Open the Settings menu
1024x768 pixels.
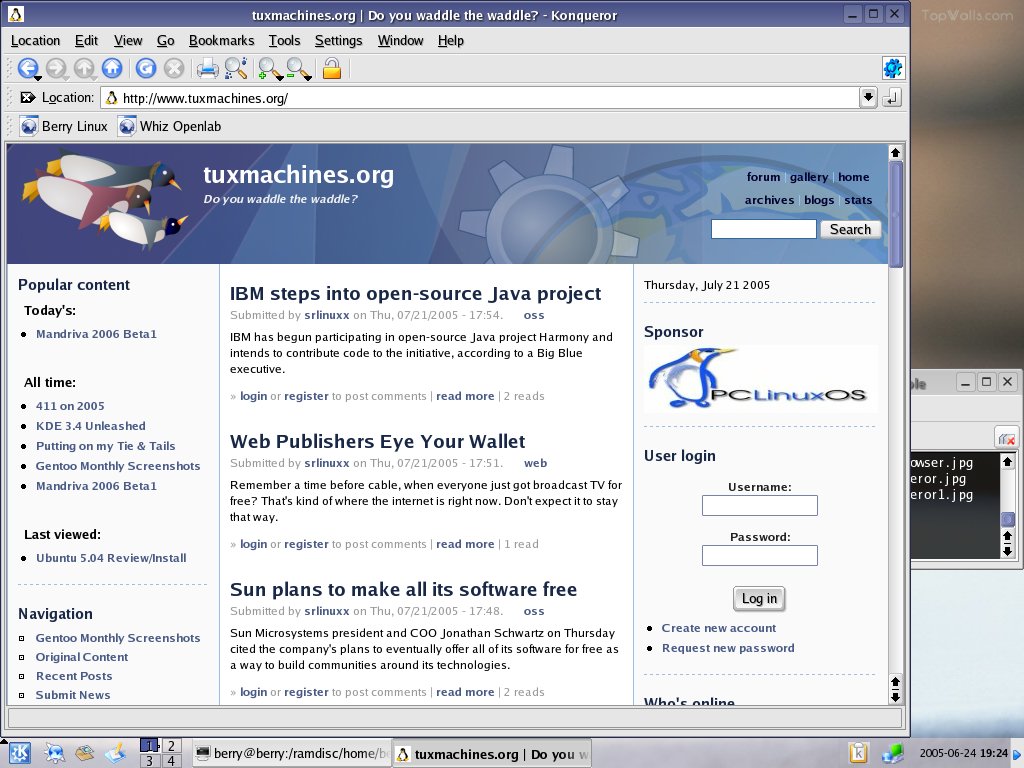[338, 40]
